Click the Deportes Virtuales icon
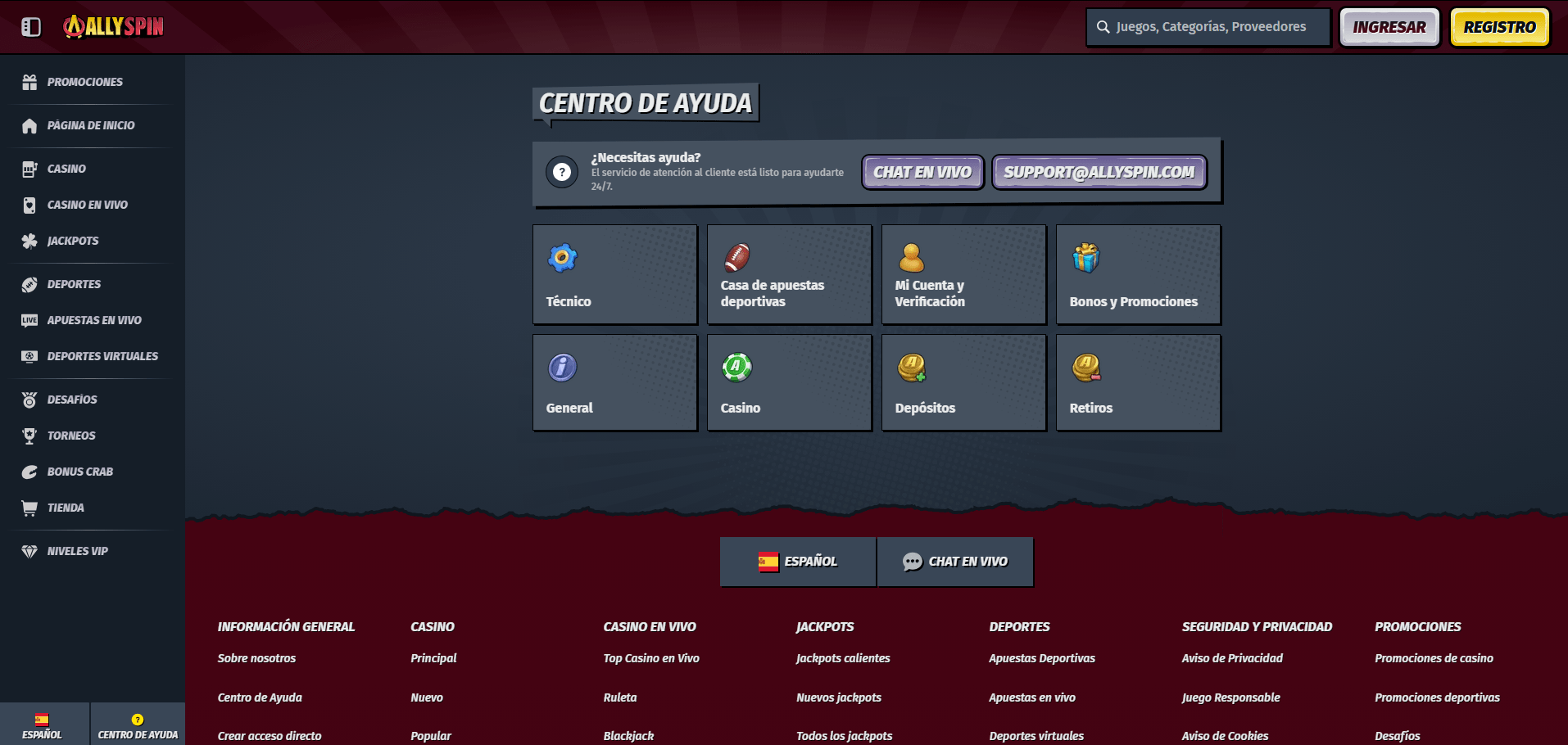This screenshot has height=745, width=1568. [29, 356]
